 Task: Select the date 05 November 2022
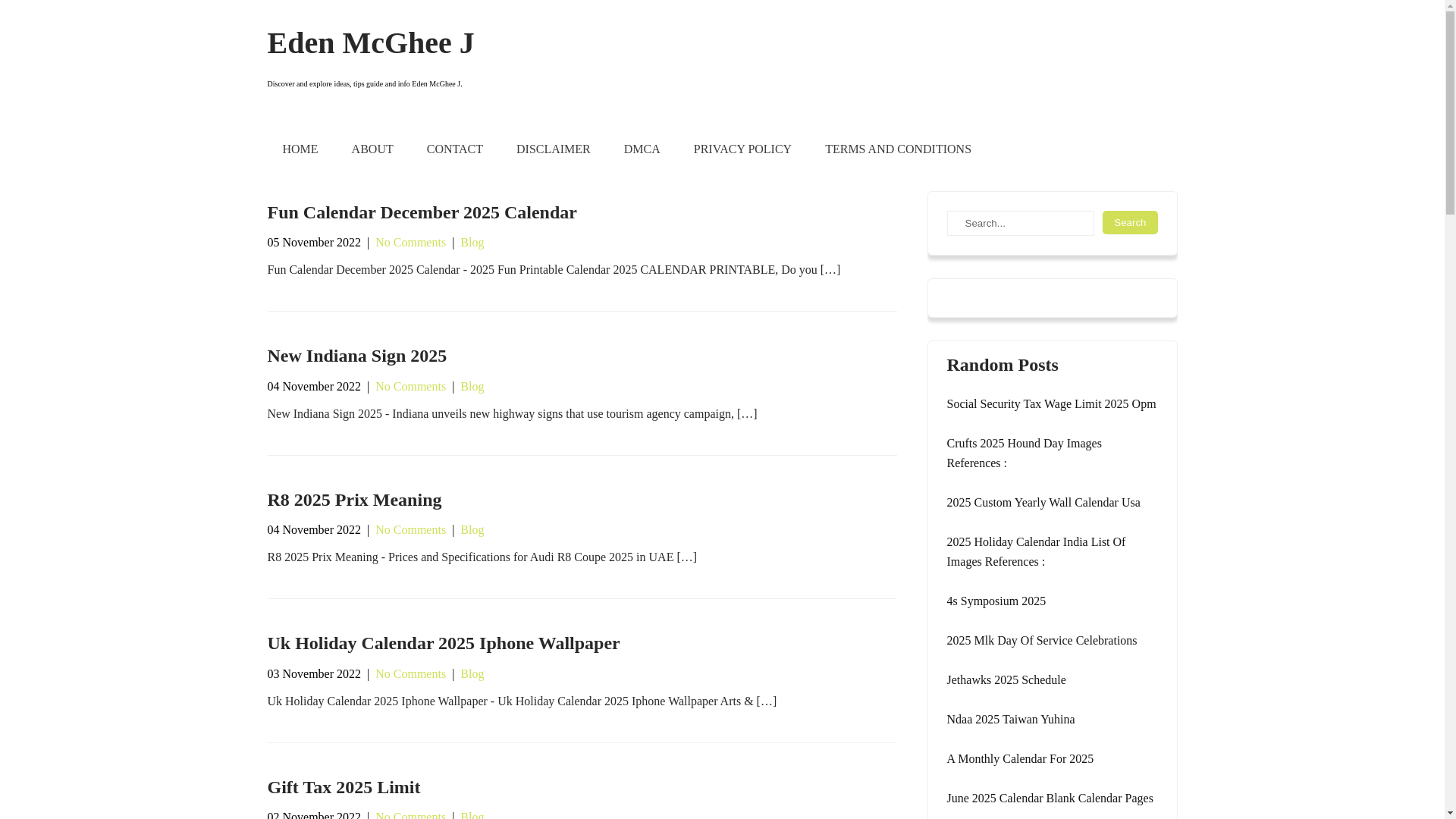pyautogui.click(x=314, y=243)
